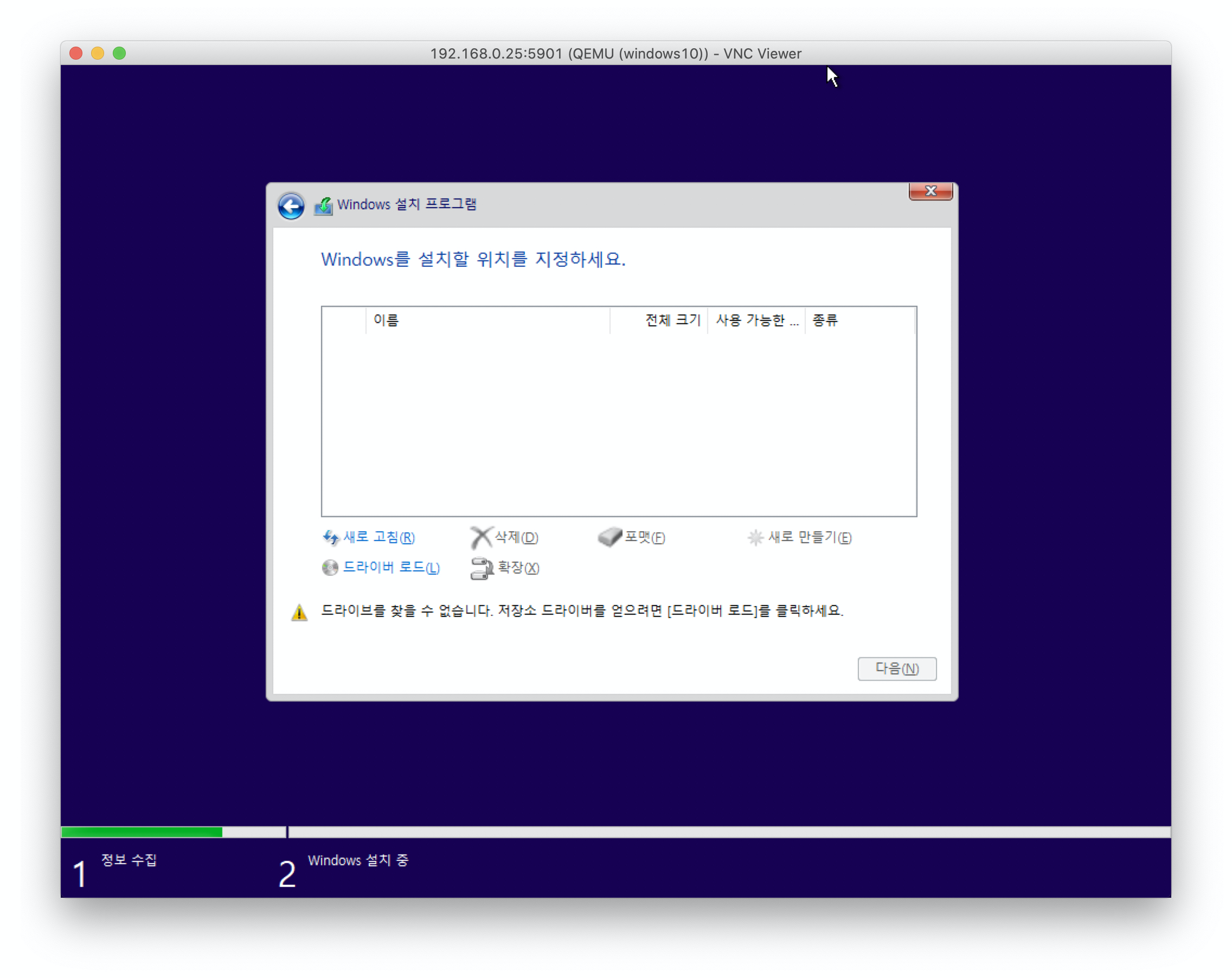Viewport: 1232px width, 978px height.
Task: Click the Extend (확장) drive icon
Action: [481, 568]
